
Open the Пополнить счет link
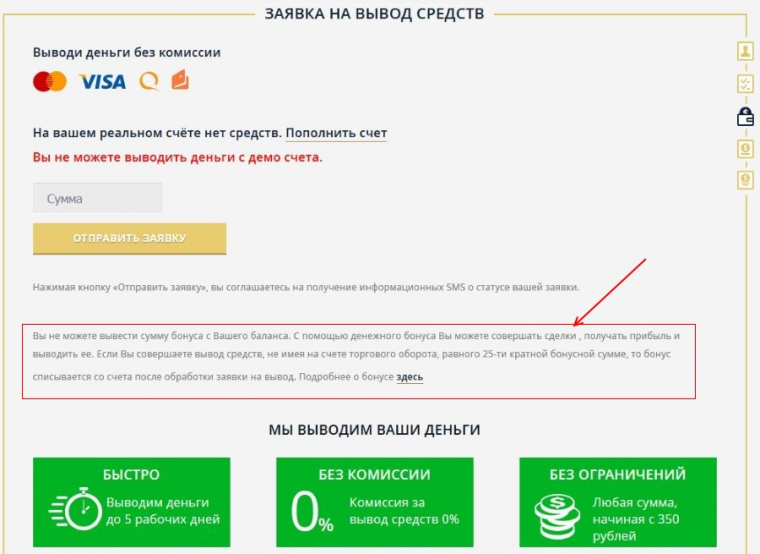coord(336,133)
